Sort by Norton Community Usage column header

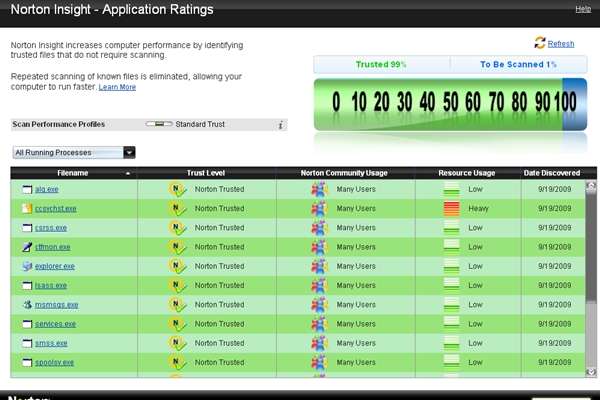(344, 173)
